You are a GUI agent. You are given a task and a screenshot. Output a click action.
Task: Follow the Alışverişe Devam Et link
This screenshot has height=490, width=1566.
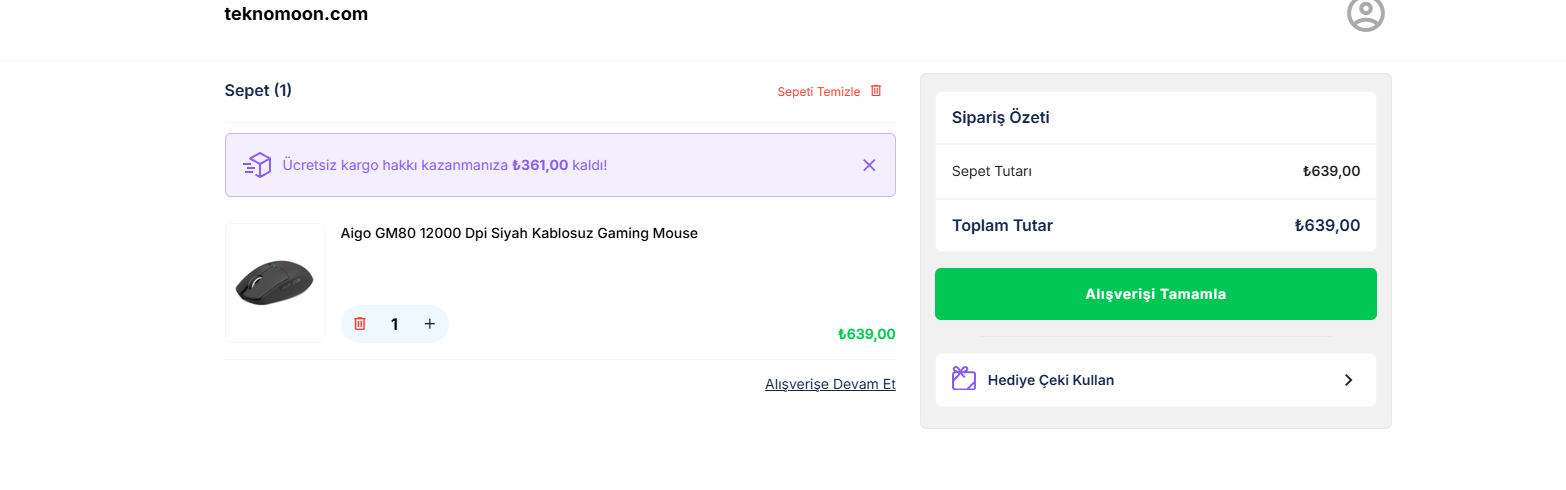[830, 384]
